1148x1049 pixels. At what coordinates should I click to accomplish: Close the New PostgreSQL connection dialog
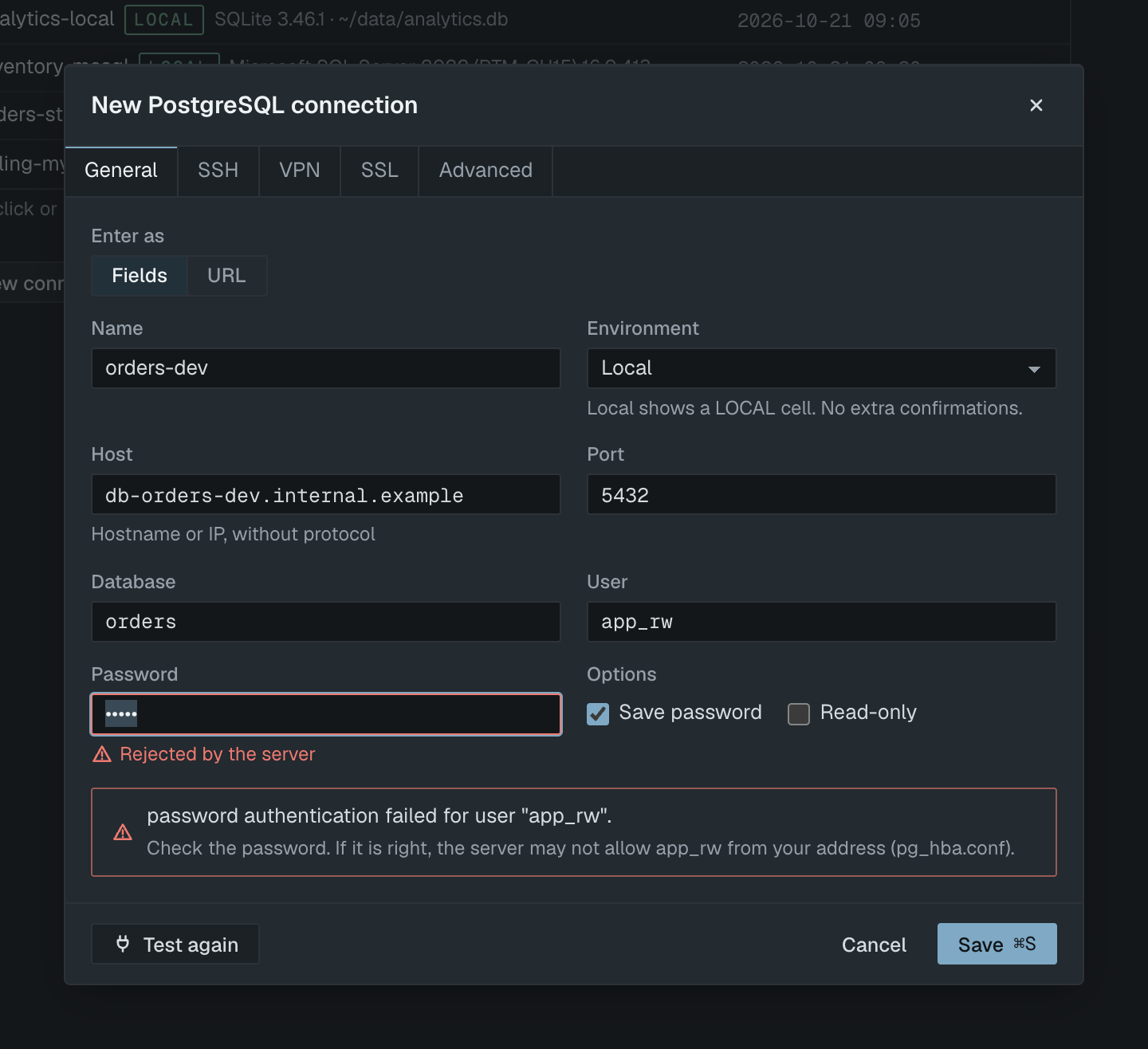click(x=1036, y=105)
